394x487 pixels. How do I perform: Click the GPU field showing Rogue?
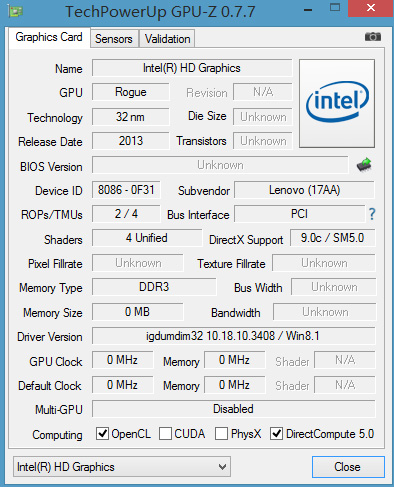coord(131,92)
